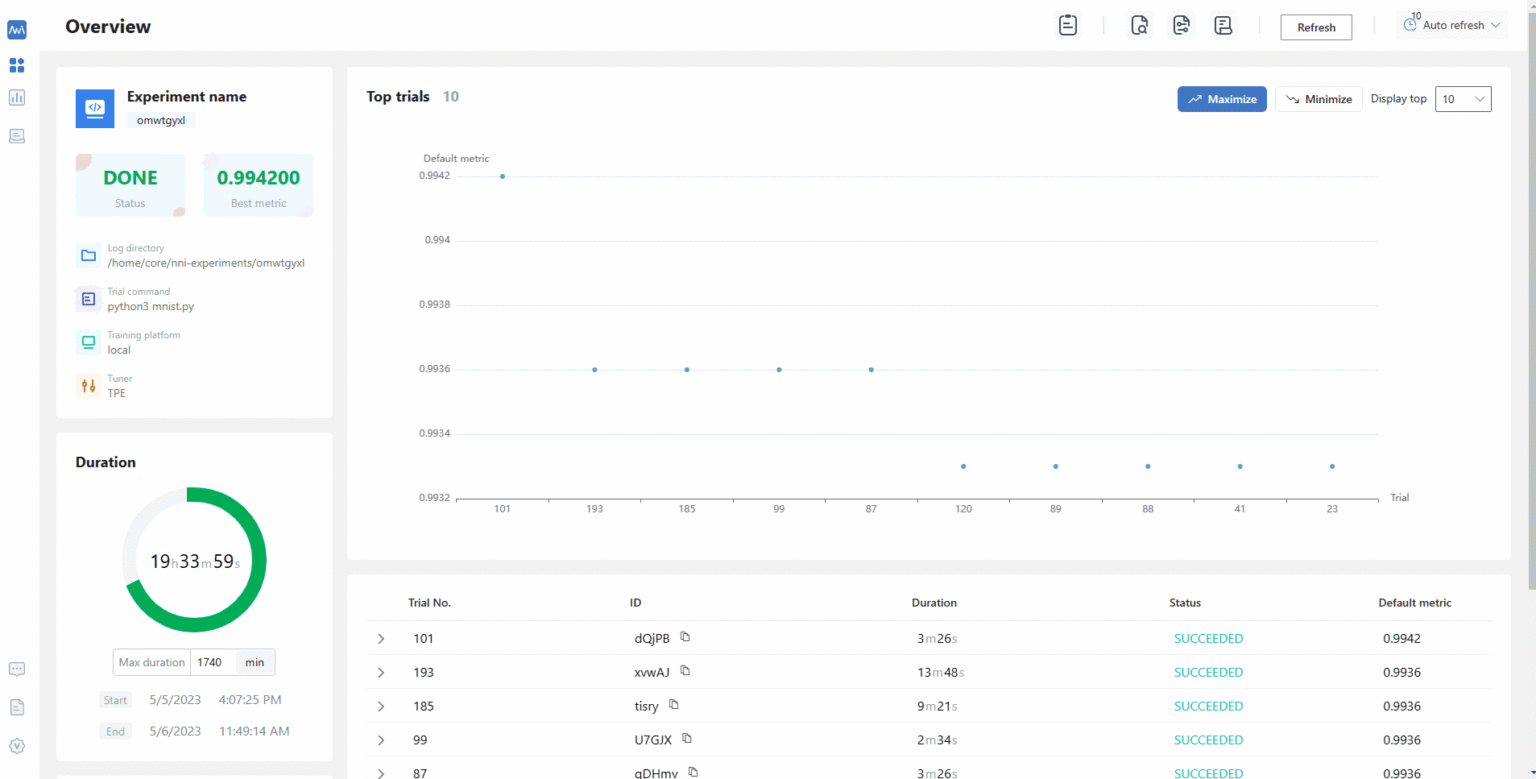Open the config file icon
Viewport: 1536px width, 779px height.
[x=1181, y=24]
